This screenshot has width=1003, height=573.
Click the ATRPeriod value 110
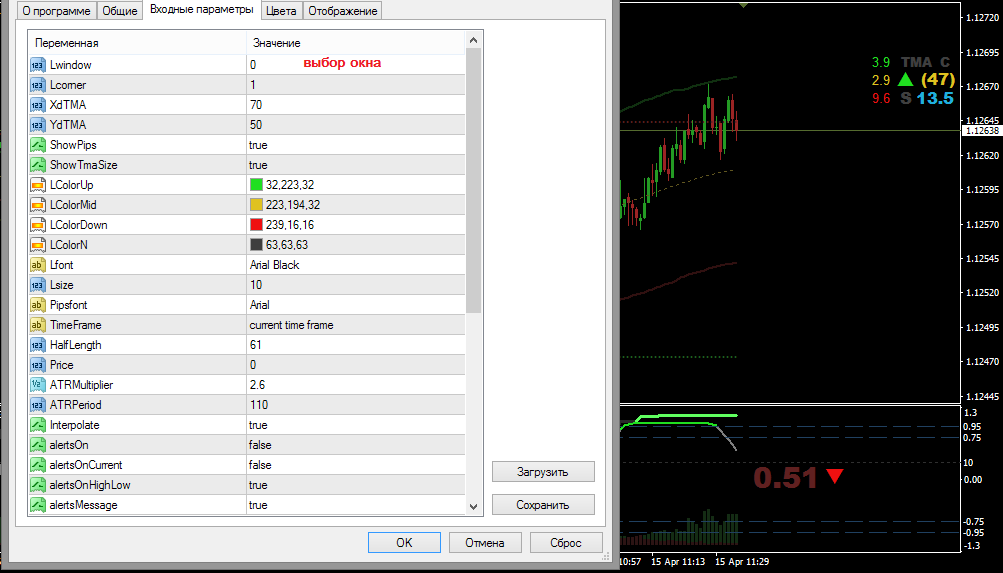pos(259,405)
